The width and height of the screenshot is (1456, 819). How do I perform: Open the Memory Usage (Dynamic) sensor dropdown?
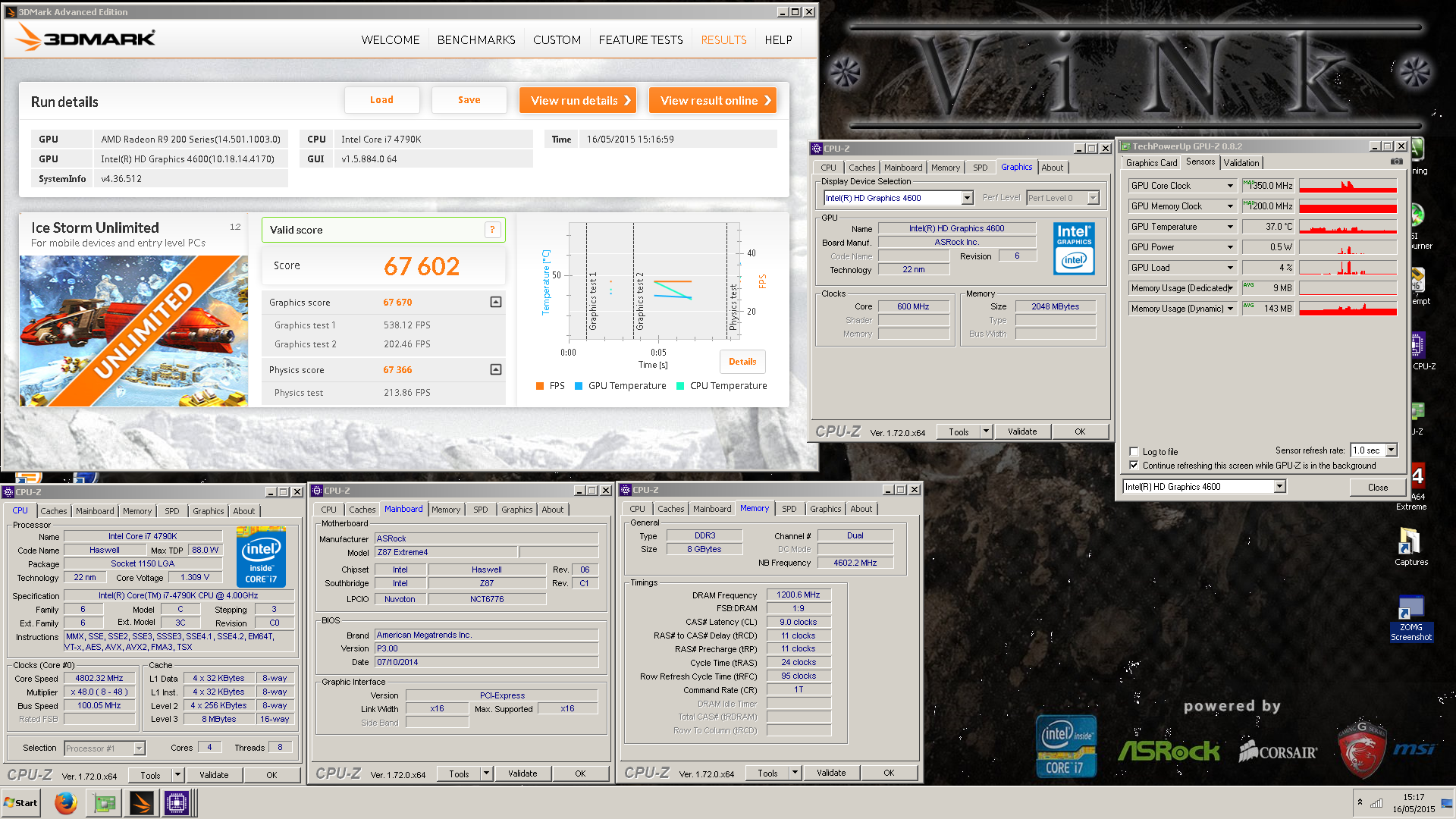(x=1230, y=309)
